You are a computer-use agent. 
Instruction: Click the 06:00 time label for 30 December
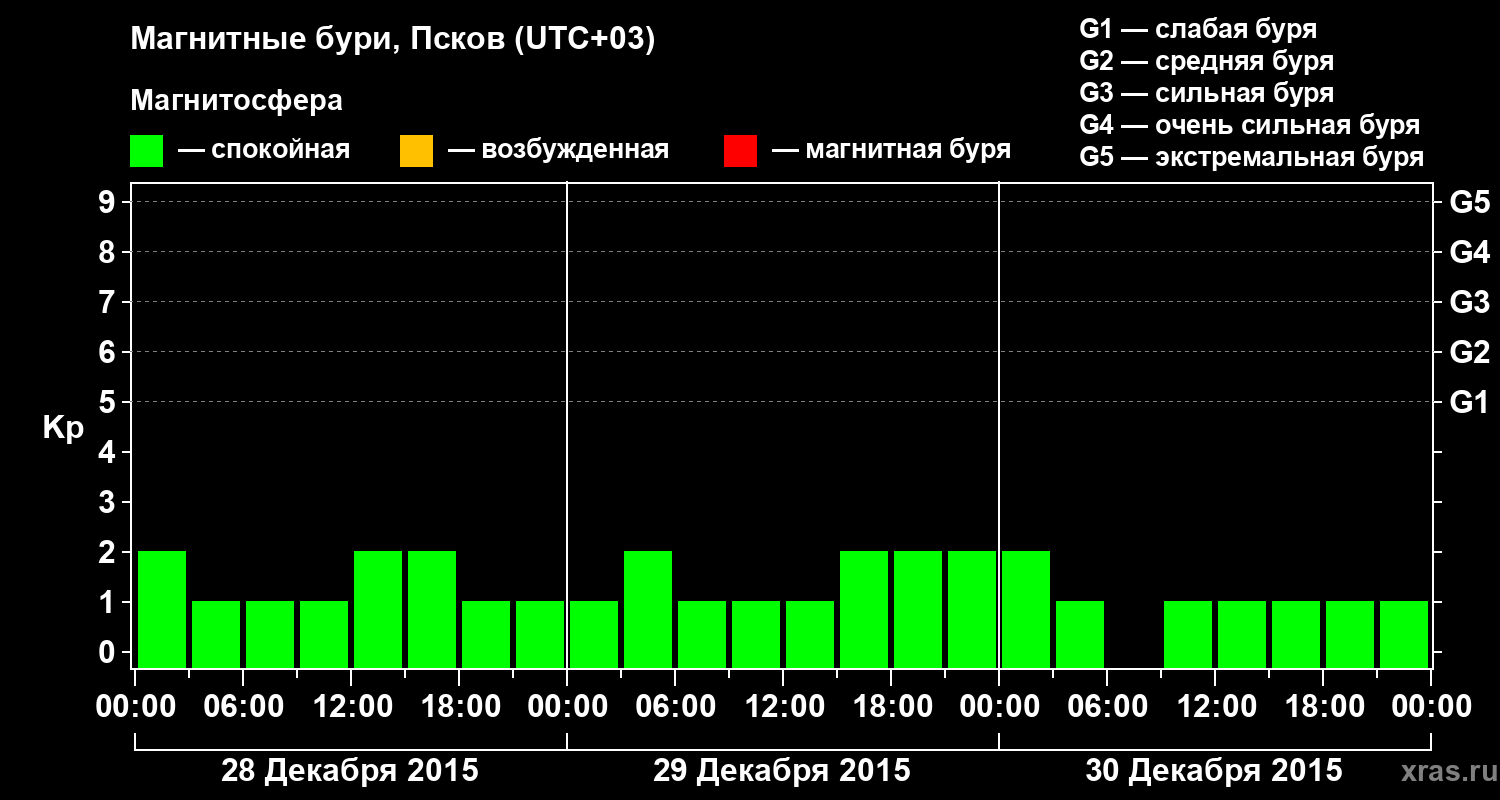(1107, 707)
